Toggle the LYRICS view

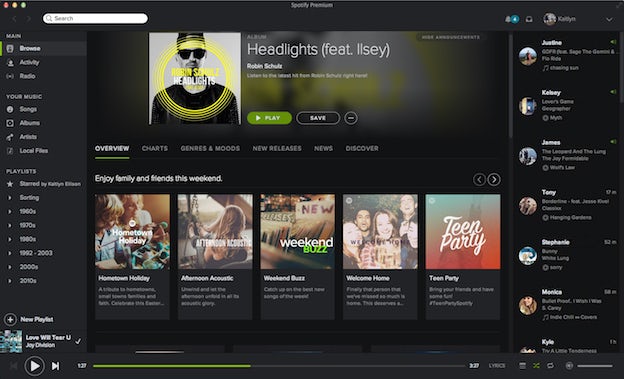click(497, 365)
